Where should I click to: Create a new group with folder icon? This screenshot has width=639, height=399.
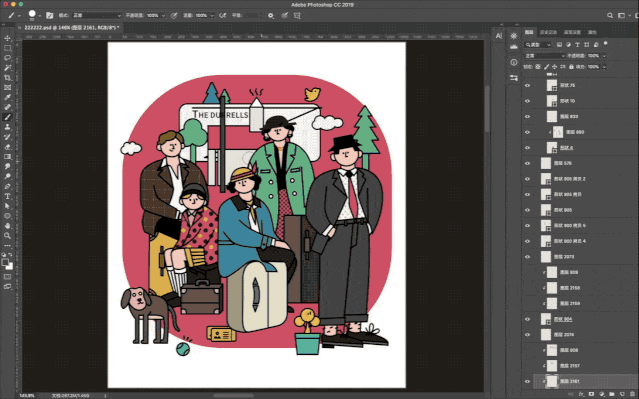tap(612, 394)
